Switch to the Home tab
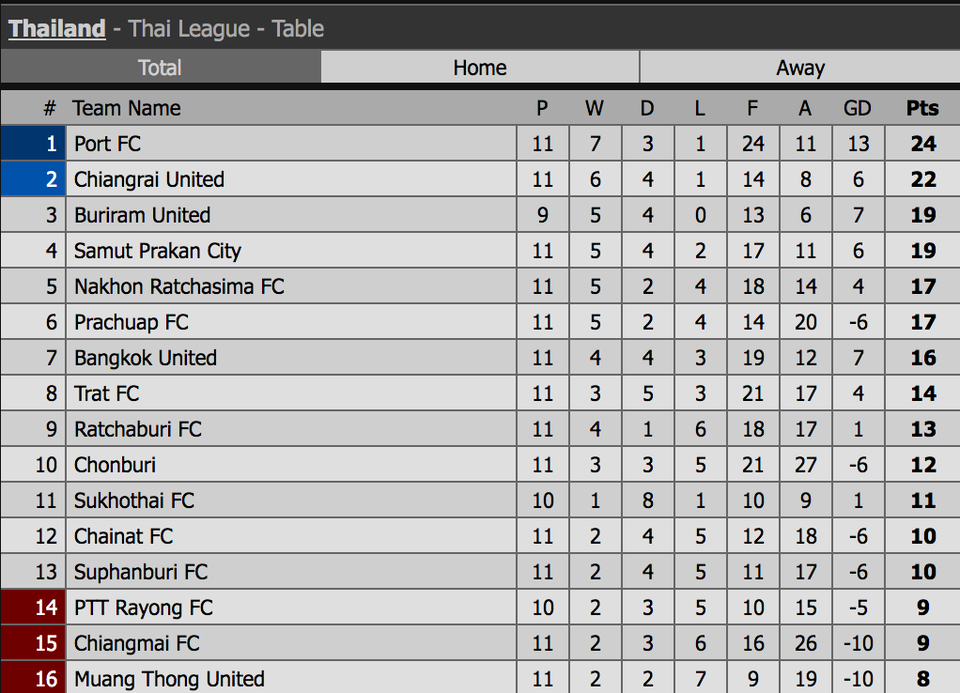The image size is (960, 693). 479,68
